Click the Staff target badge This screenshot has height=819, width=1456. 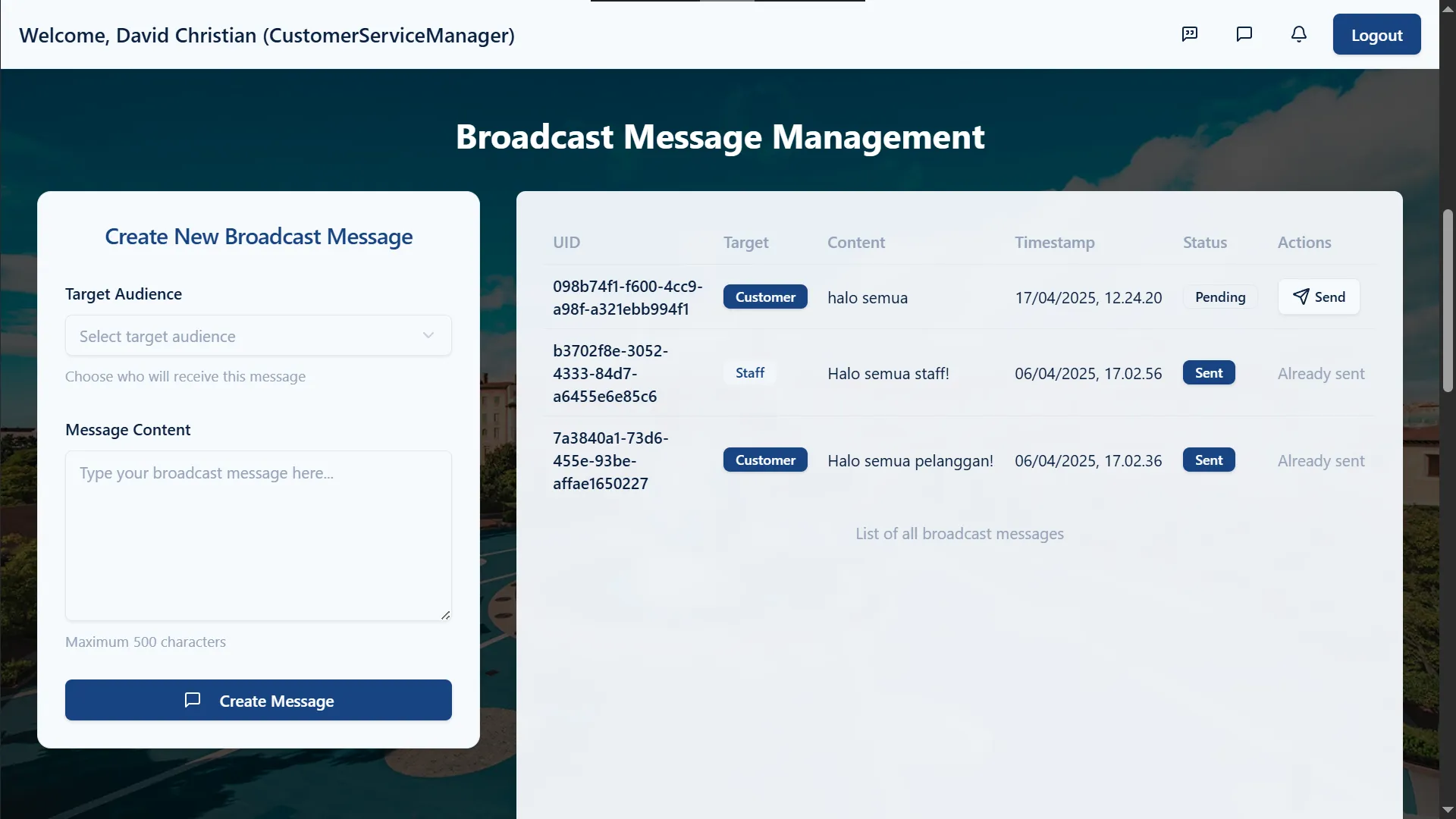tap(749, 373)
